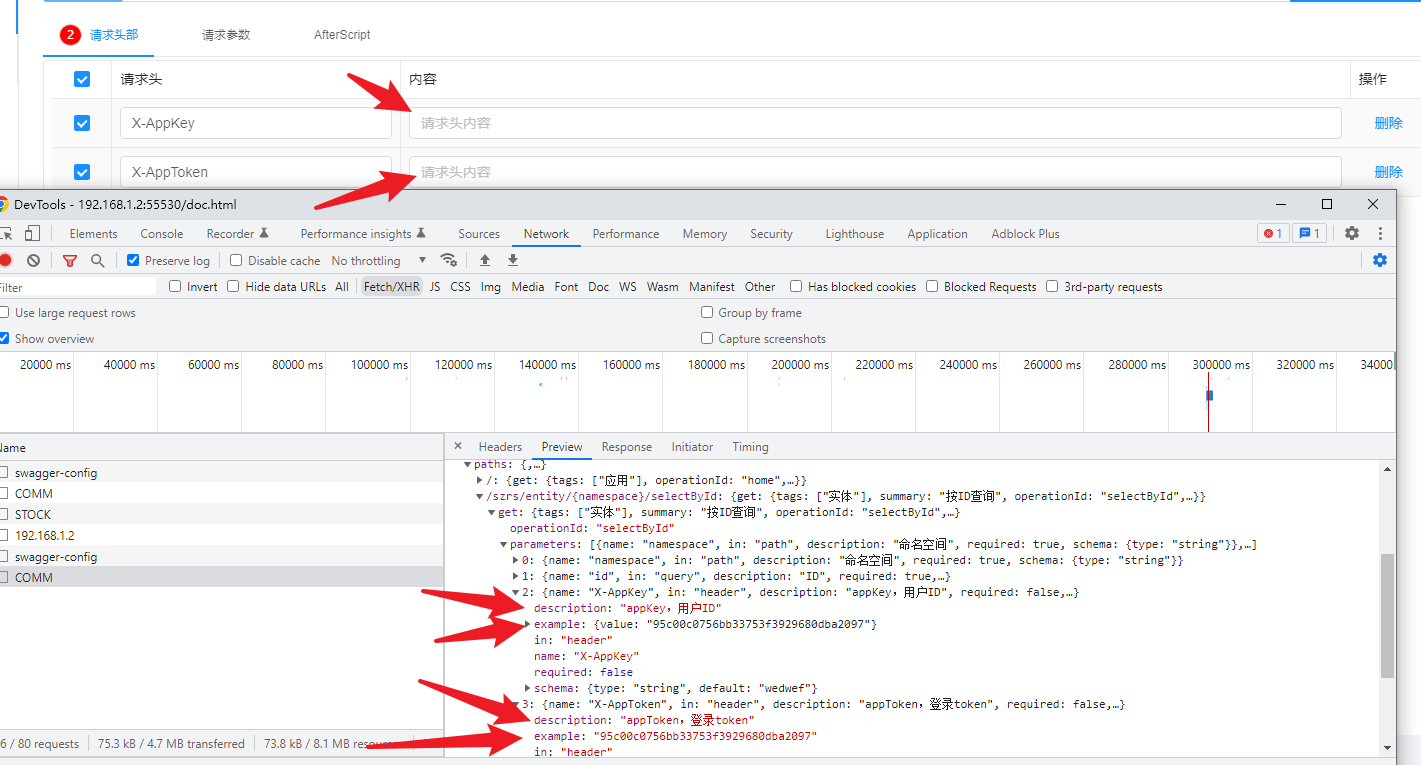Viewport: 1421px width, 765px height.
Task: Disable the Preserve log checkbox
Action: pos(132,259)
